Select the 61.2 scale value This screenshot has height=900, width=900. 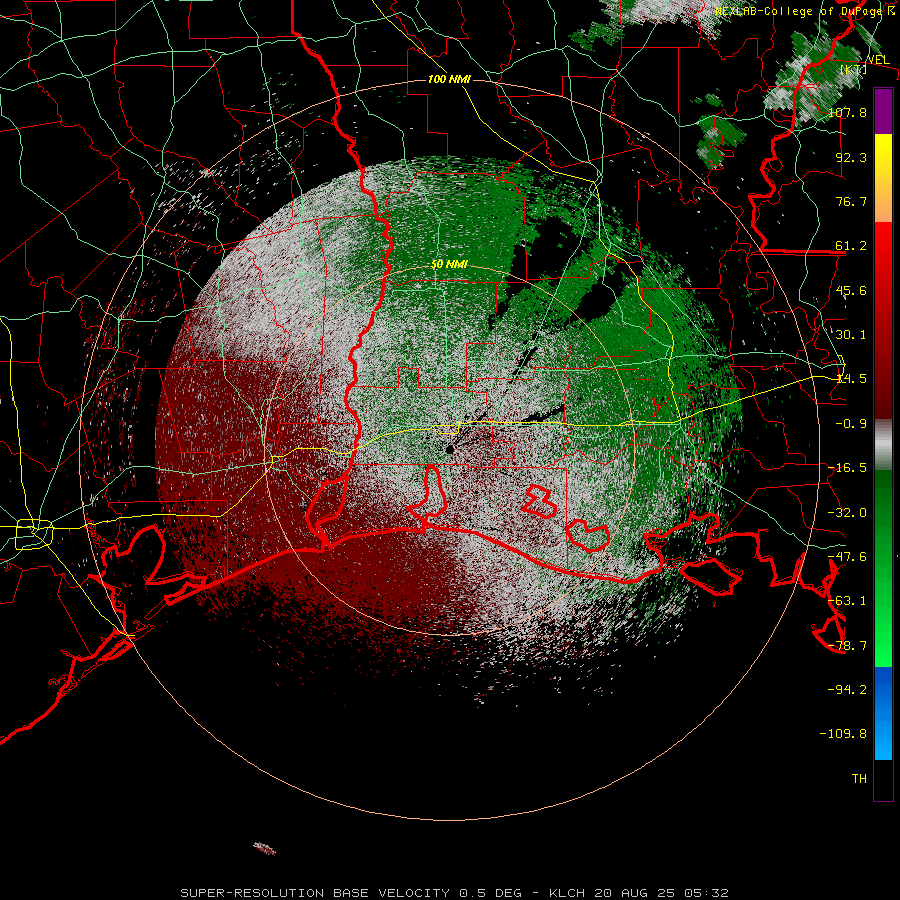851,246
